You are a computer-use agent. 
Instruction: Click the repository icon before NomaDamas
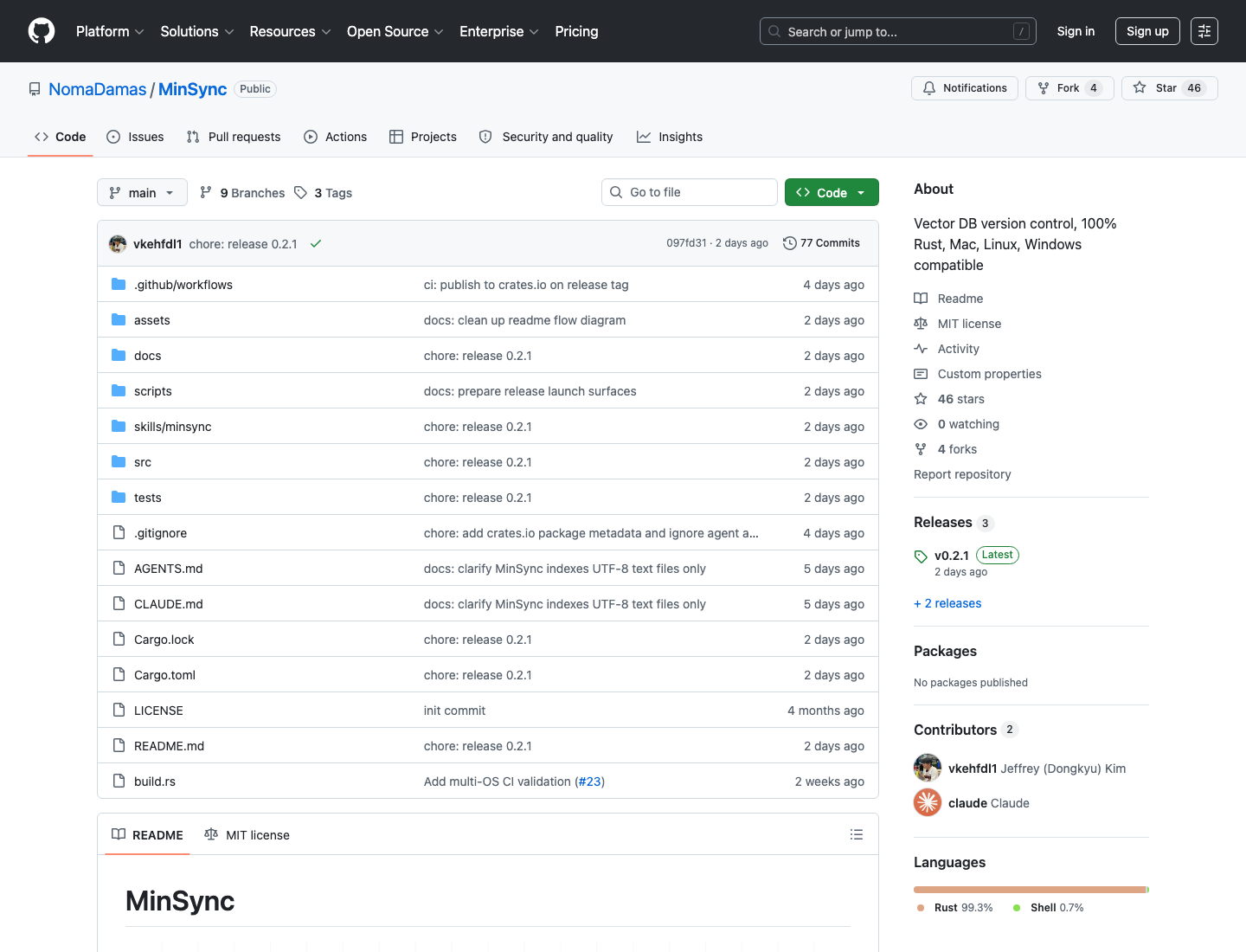tap(35, 89)
